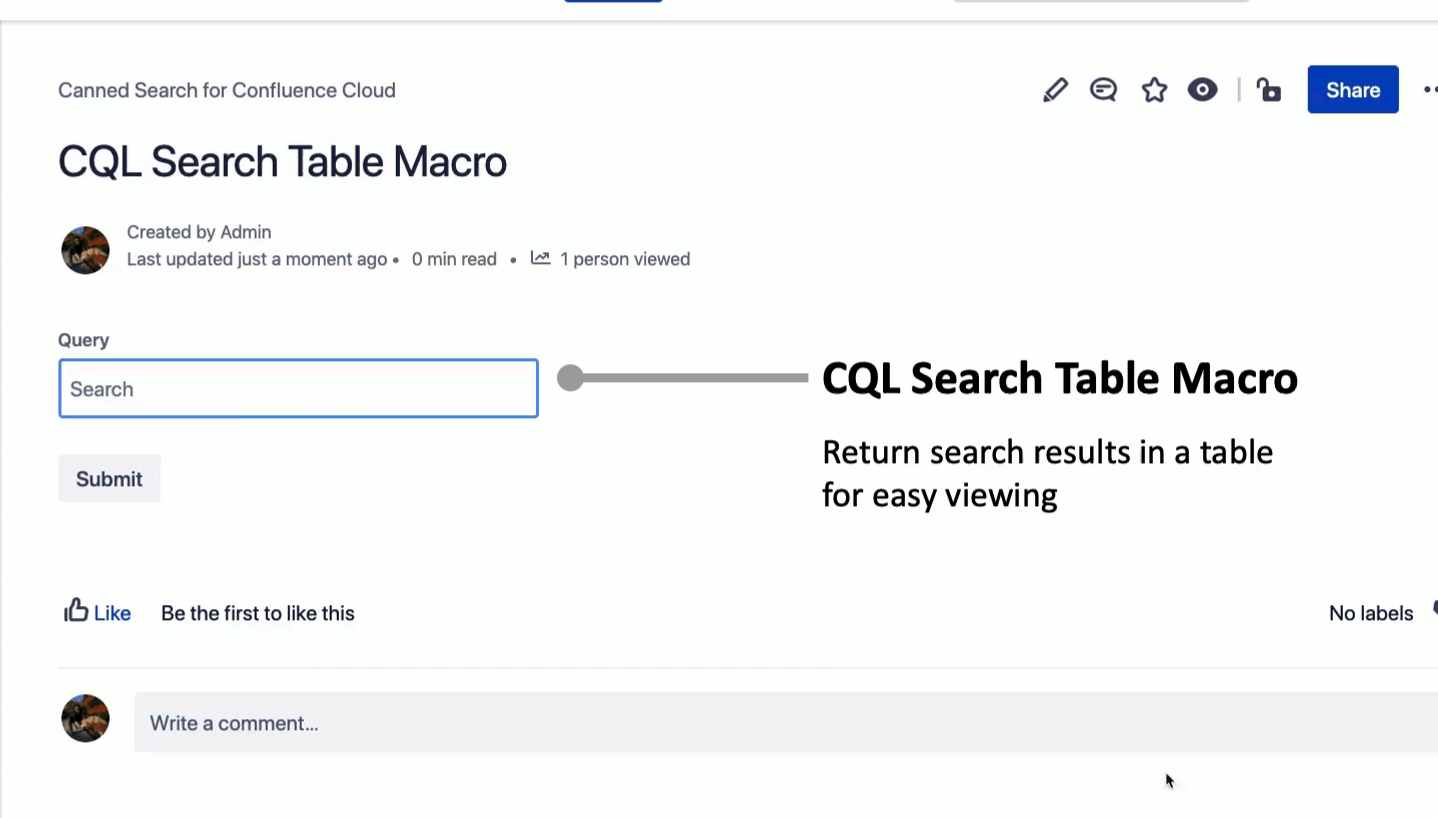
Task: Click into the Write a comment field
Action: pos(780,723)
